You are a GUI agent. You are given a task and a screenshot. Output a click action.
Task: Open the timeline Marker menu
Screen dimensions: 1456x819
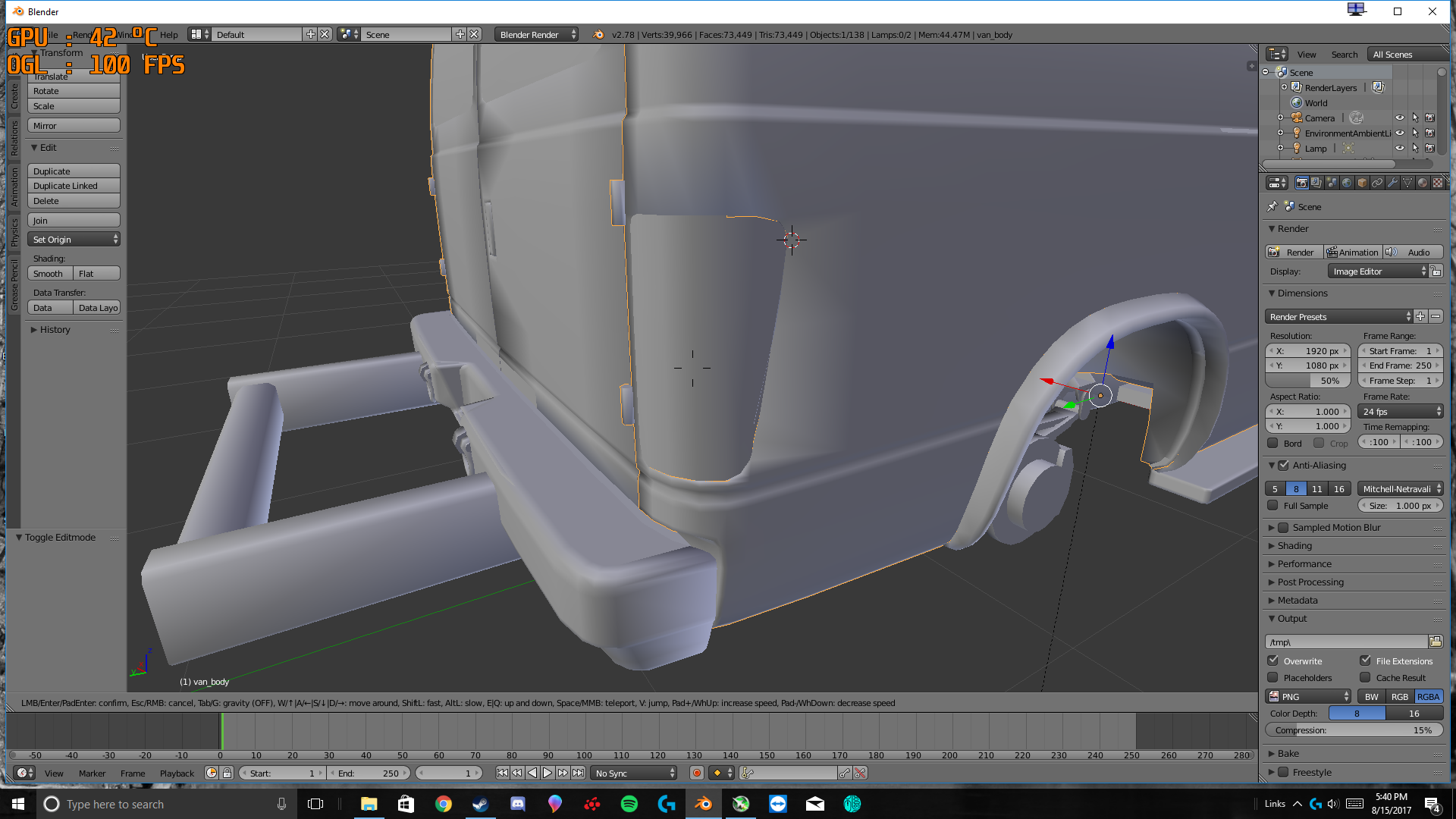[x=92, y=773]
